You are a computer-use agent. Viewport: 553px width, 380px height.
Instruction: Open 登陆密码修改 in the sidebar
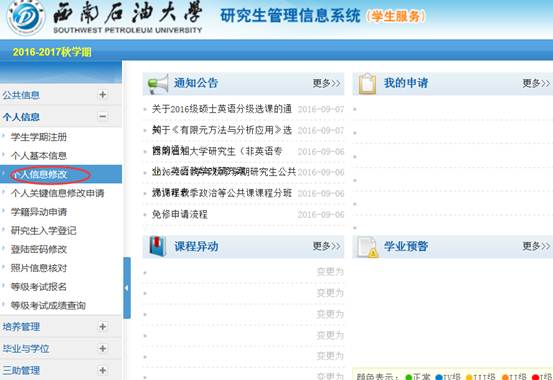coord(39,249)
